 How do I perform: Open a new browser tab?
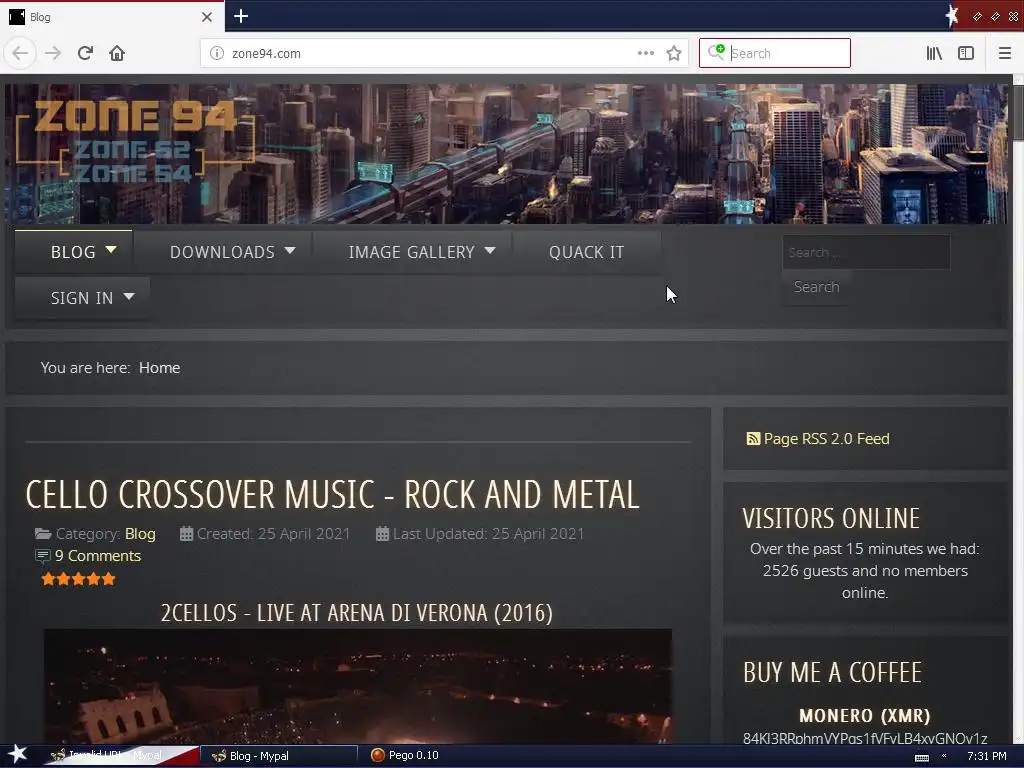point(241,16)
